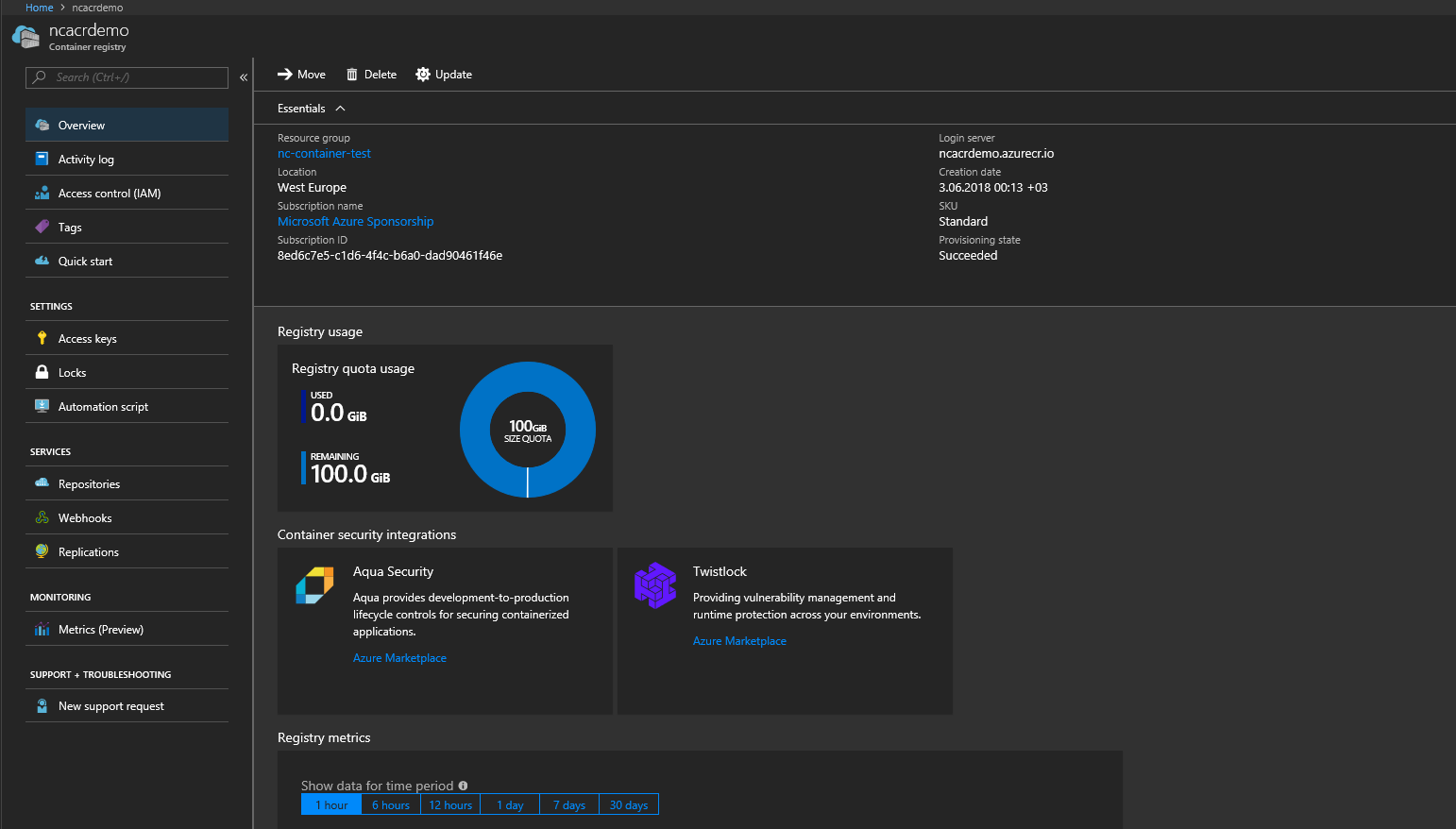The width and height of the screenshot is (1456, 829).
Task: Open the Overview menu item
Action: (127, 125)
